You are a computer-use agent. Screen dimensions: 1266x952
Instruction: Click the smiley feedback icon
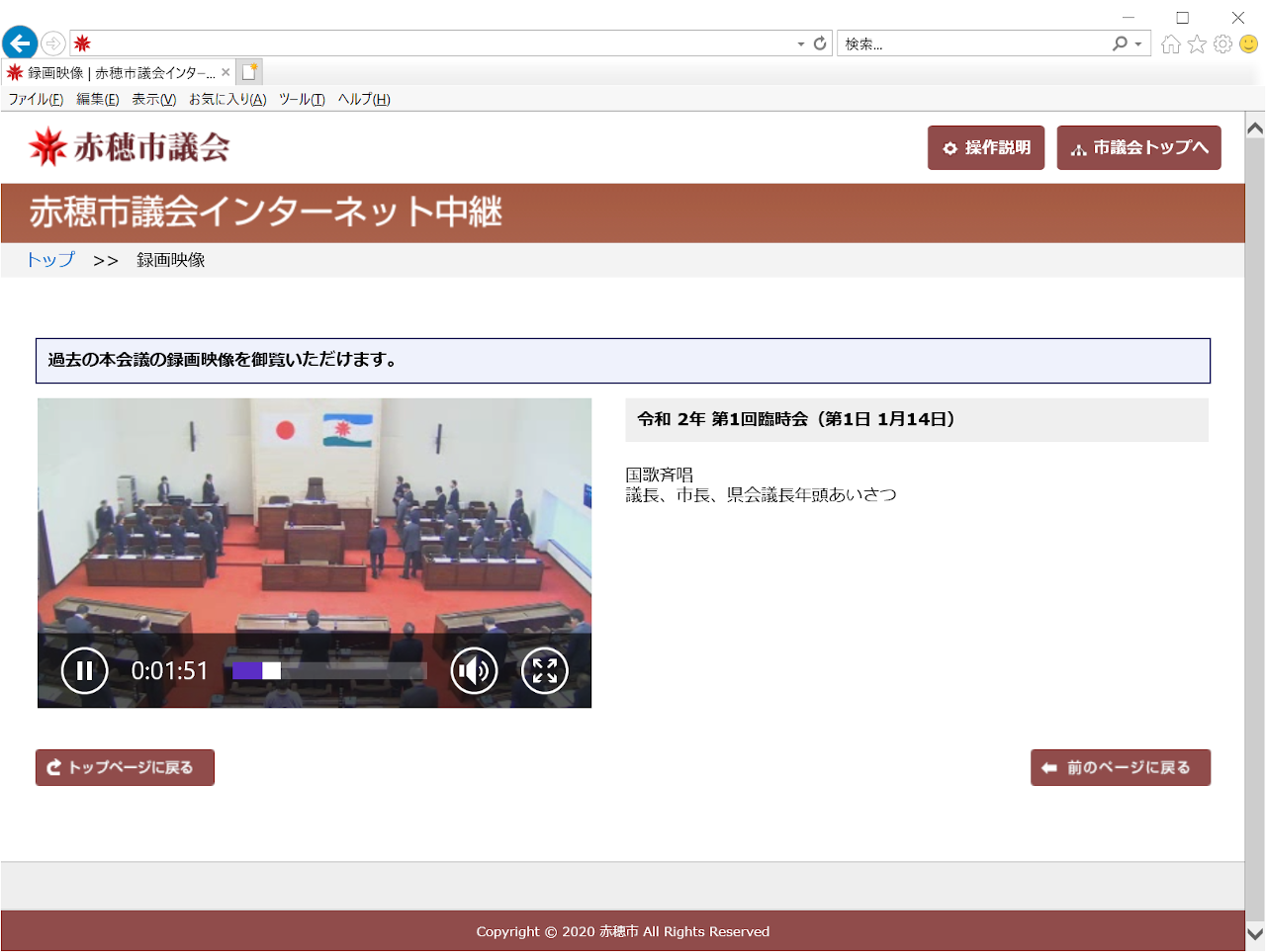[1249, 43]
